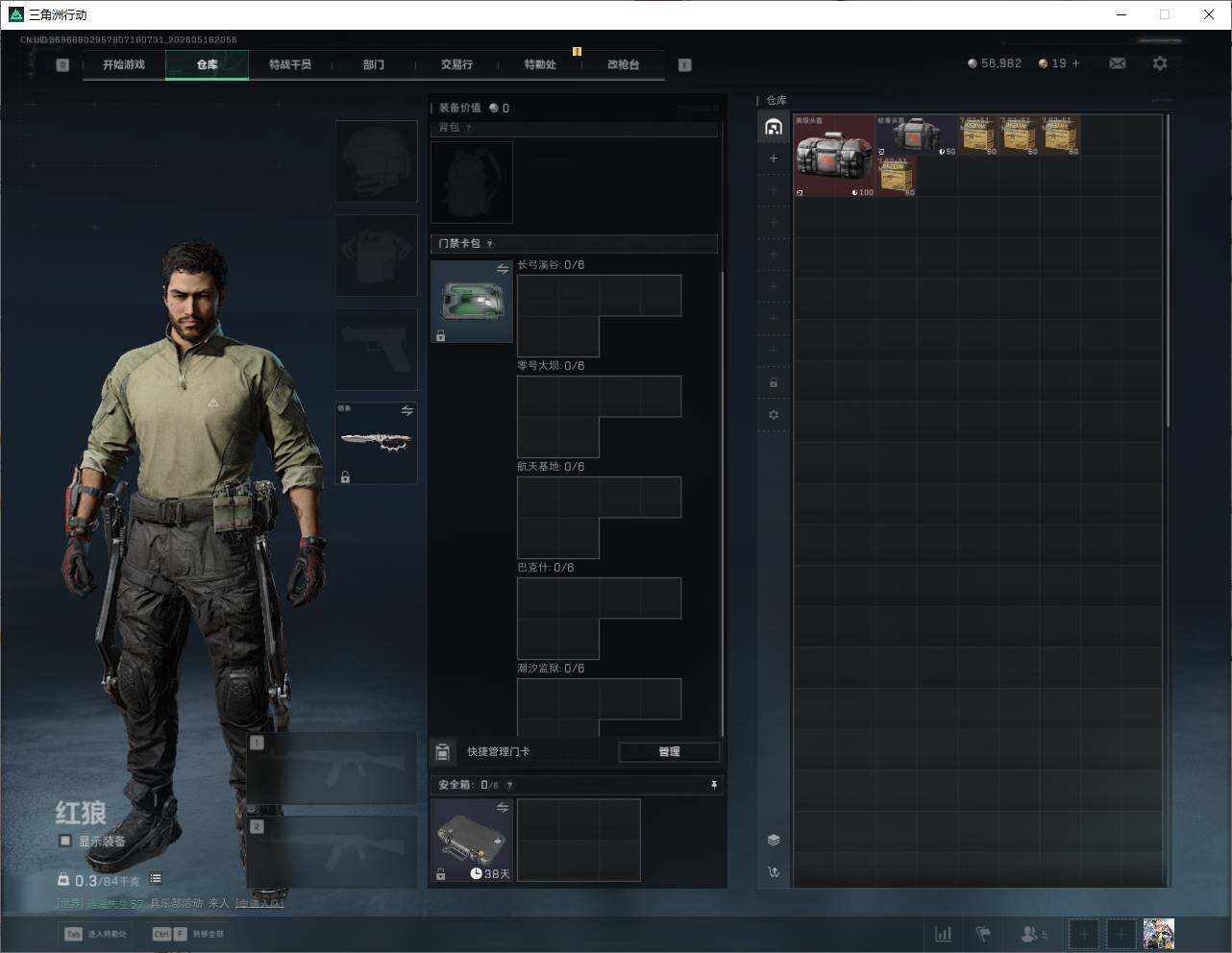Click the 管理 button for keycards
The height and width of the screenshot is (953, 1232).
[x=669, y=752]
